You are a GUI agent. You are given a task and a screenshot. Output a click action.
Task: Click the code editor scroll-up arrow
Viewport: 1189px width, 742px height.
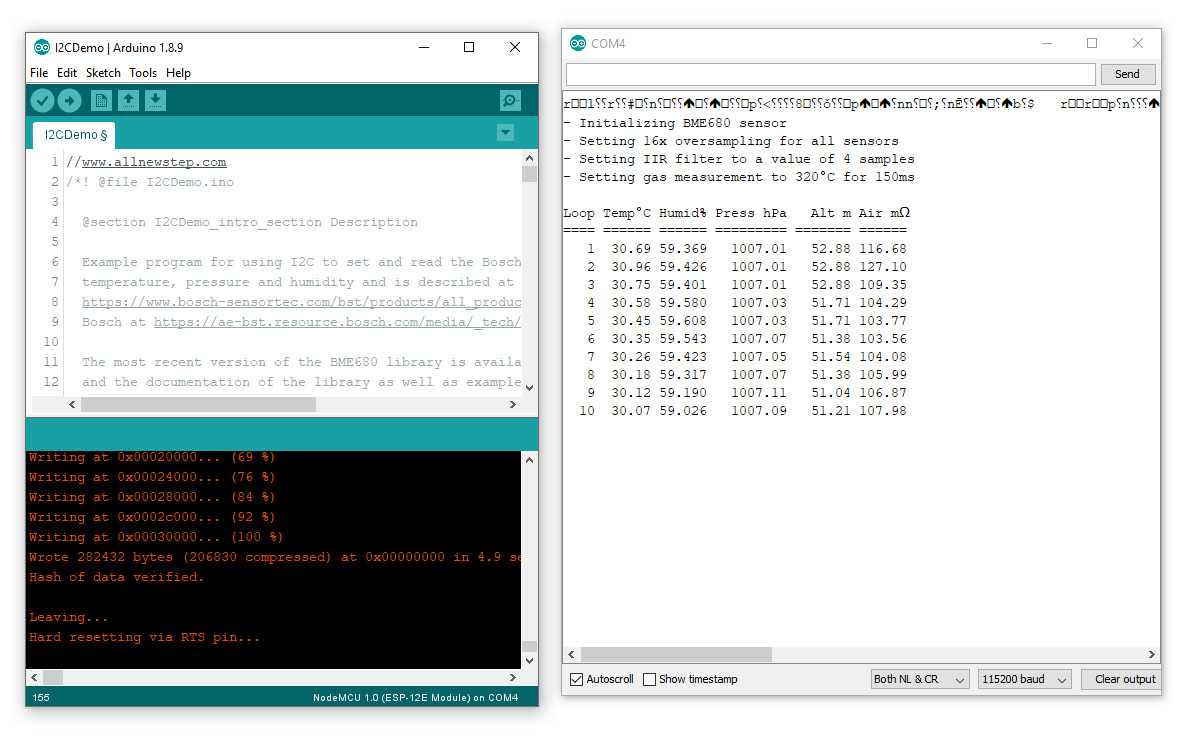click(x=529, y=158)
